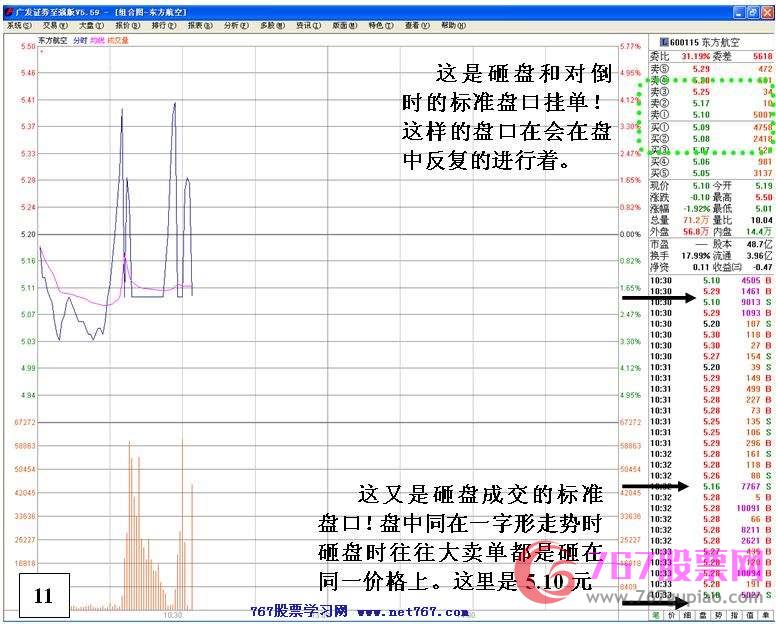Image resolution: width=776 pixels, height=624 pixels.
Task: Click the small icon before stock code 600115
Action: 665,43
